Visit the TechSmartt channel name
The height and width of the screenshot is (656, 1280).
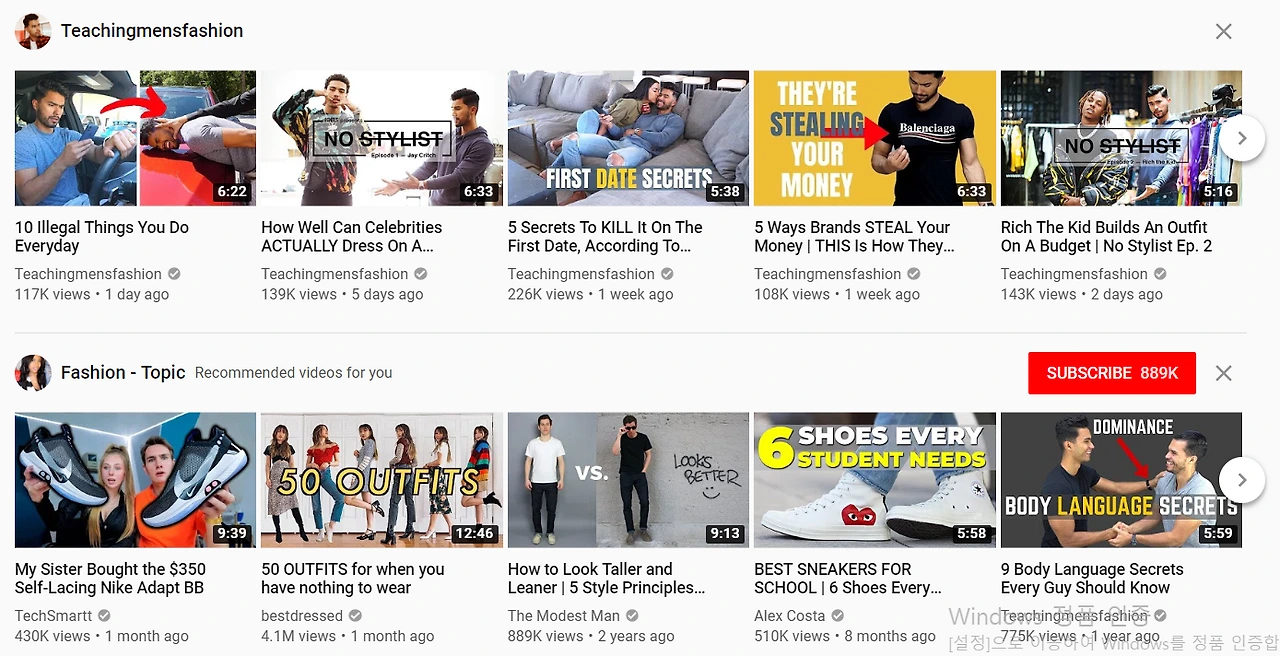coord(53,616)
